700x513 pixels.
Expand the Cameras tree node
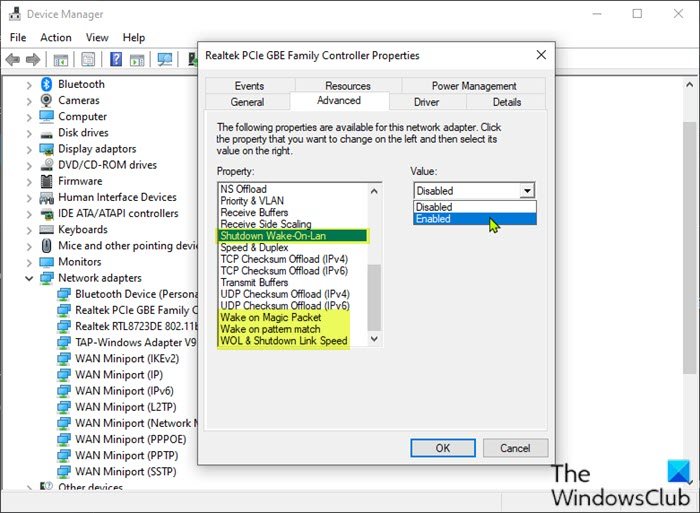(29, 101)
